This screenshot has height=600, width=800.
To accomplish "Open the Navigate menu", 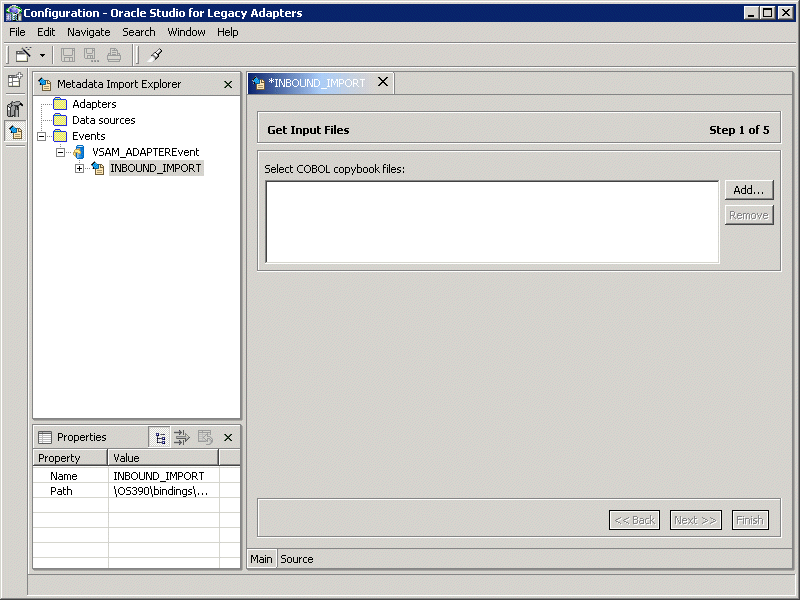I will (89, 32).
